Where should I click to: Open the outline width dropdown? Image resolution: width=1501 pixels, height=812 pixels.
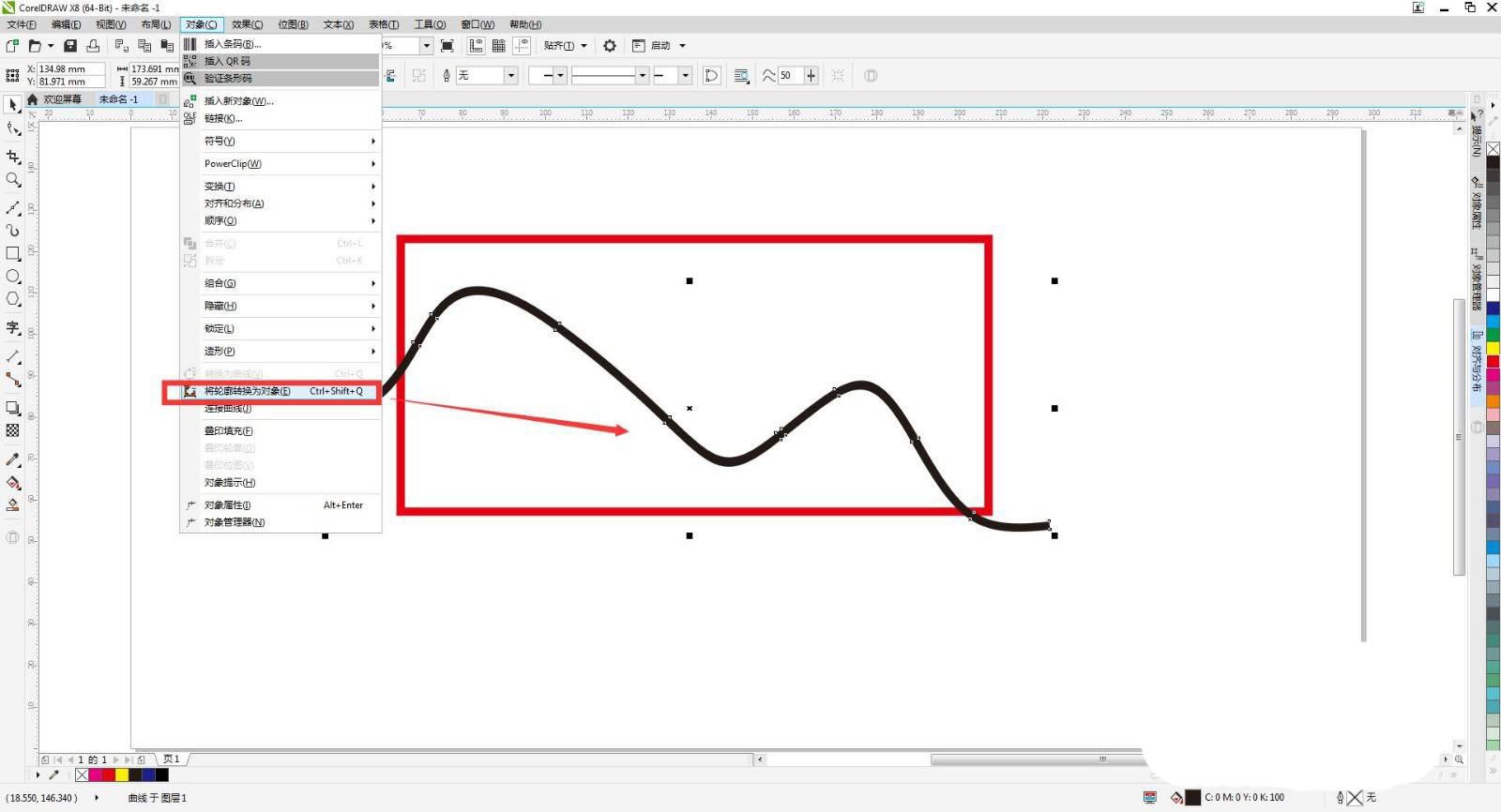[511, 76]
